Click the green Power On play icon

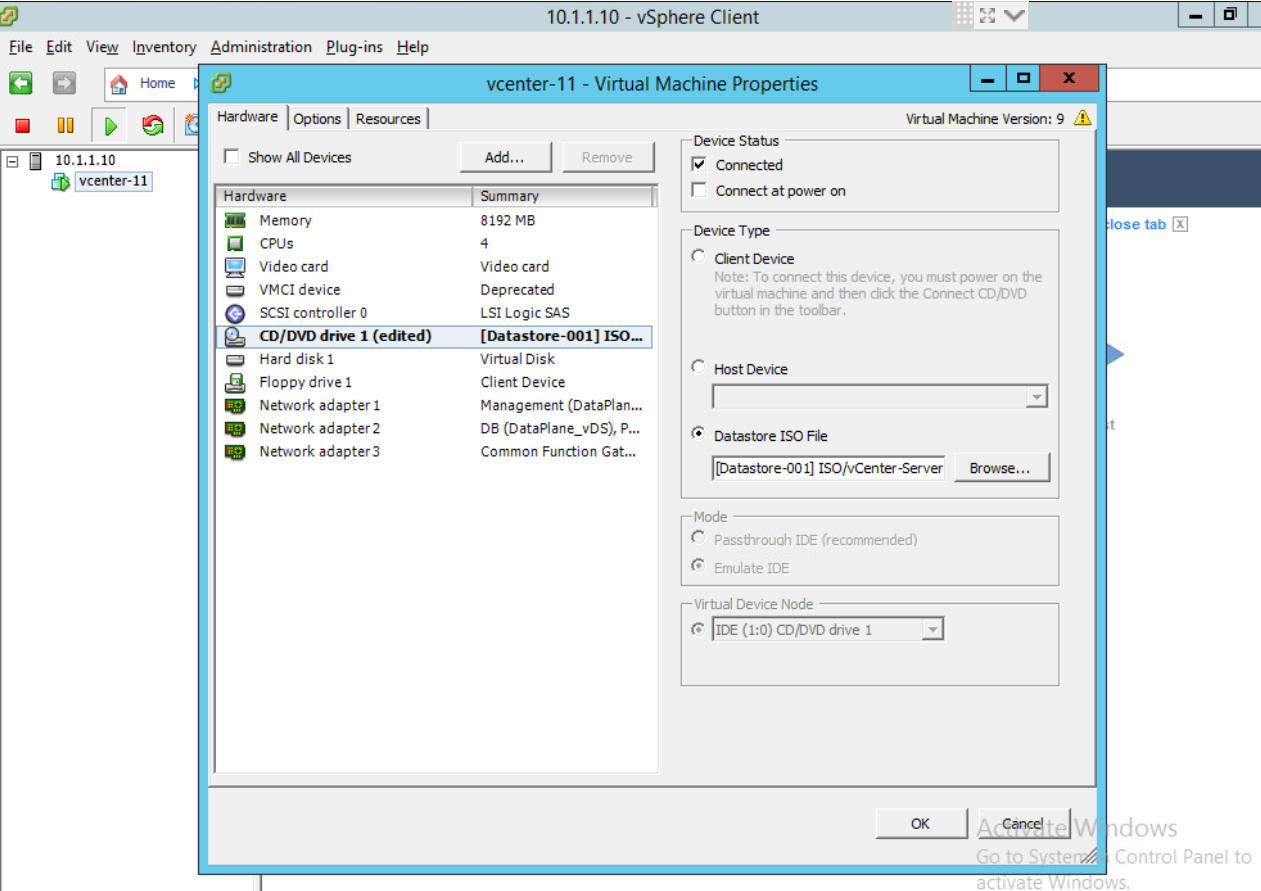[x=111, y=125]
